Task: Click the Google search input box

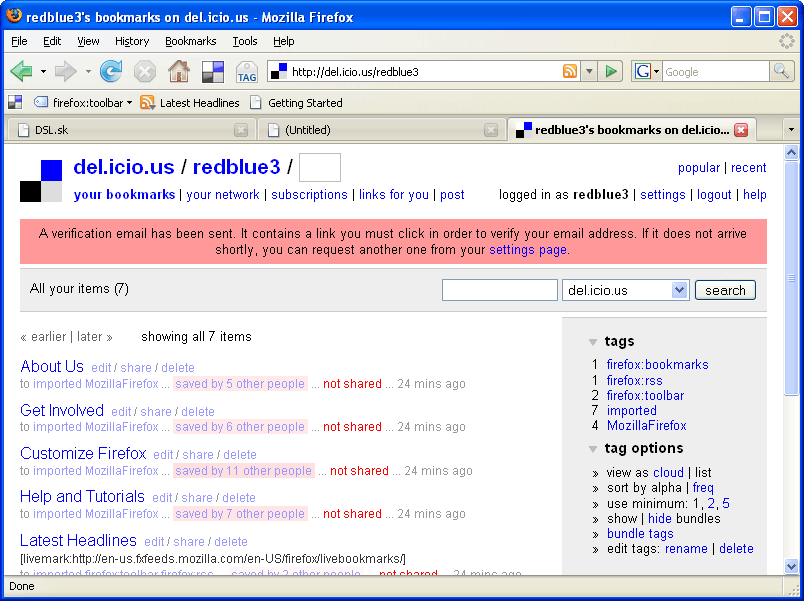Action: point(715,71)
